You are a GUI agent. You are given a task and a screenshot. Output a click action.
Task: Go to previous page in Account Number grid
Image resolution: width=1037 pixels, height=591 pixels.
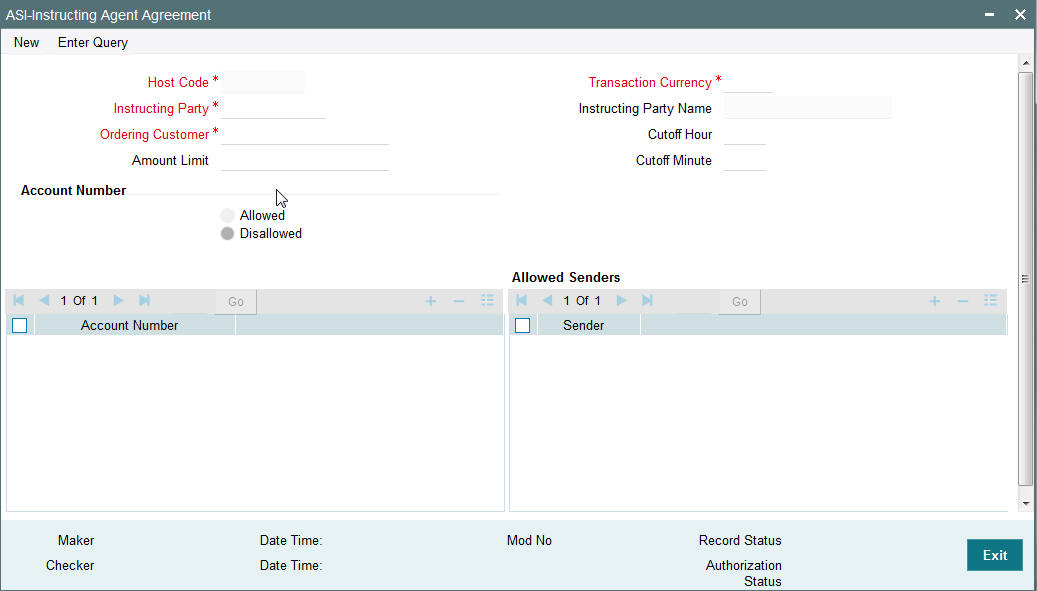(44, 301)
